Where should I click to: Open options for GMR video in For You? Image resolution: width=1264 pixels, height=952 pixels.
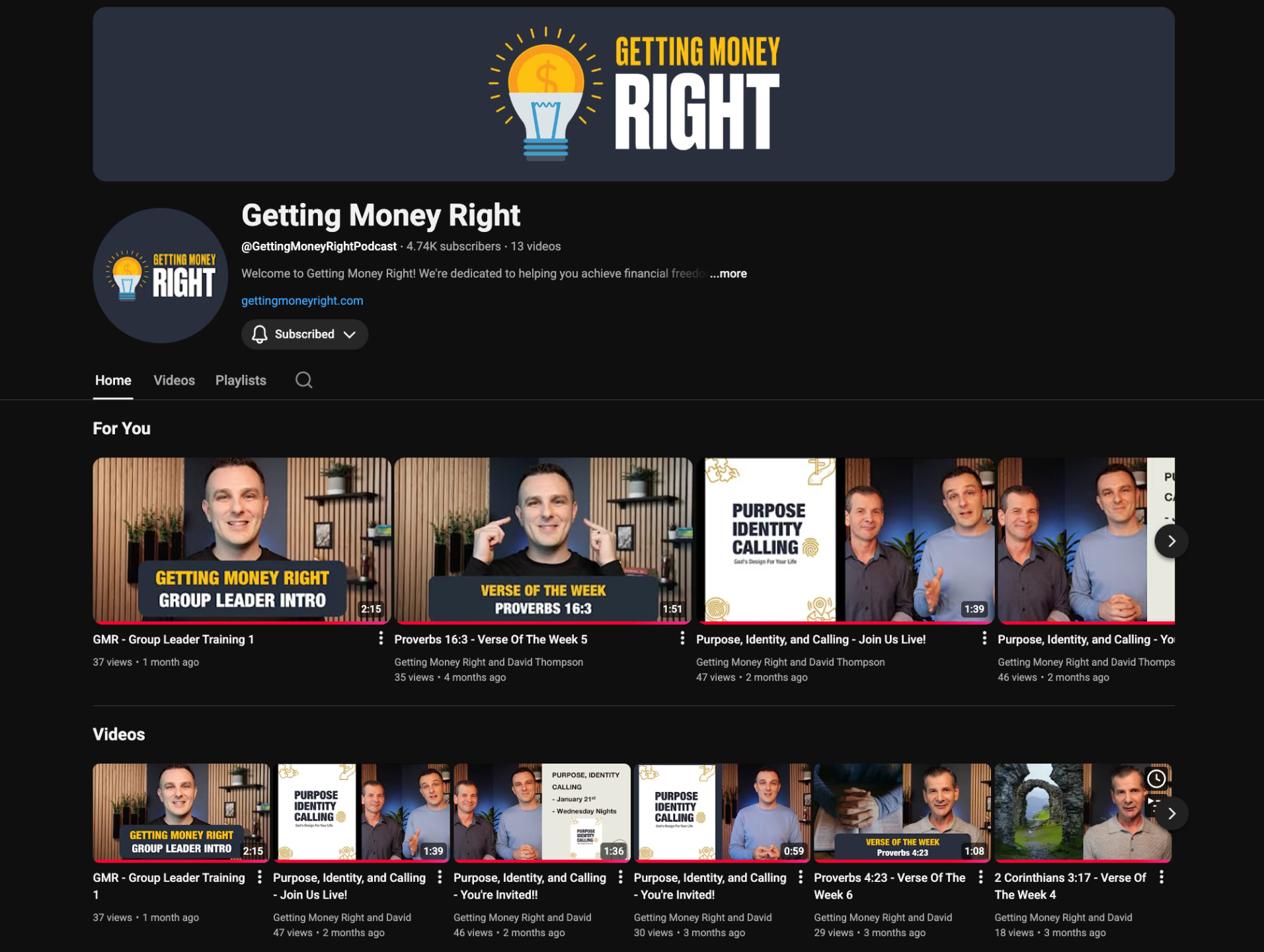tap(381, 639)
